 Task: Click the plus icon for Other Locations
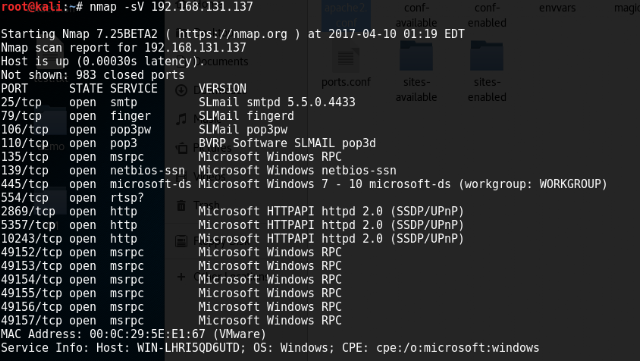click(x=181, y=276)
